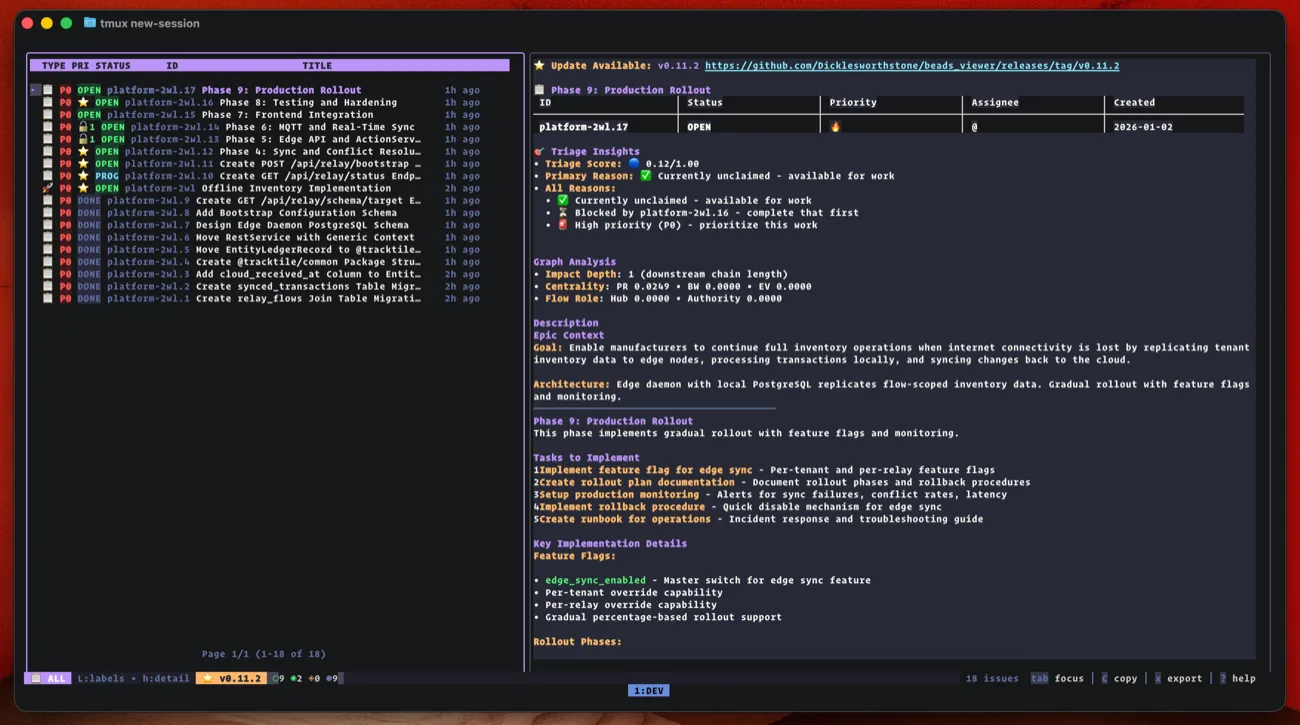Click the rocket epic icon for Offline Inventory Implementation
Image resolution: width=1300 pixels, height=725 pixels.
tap(47, 188)
